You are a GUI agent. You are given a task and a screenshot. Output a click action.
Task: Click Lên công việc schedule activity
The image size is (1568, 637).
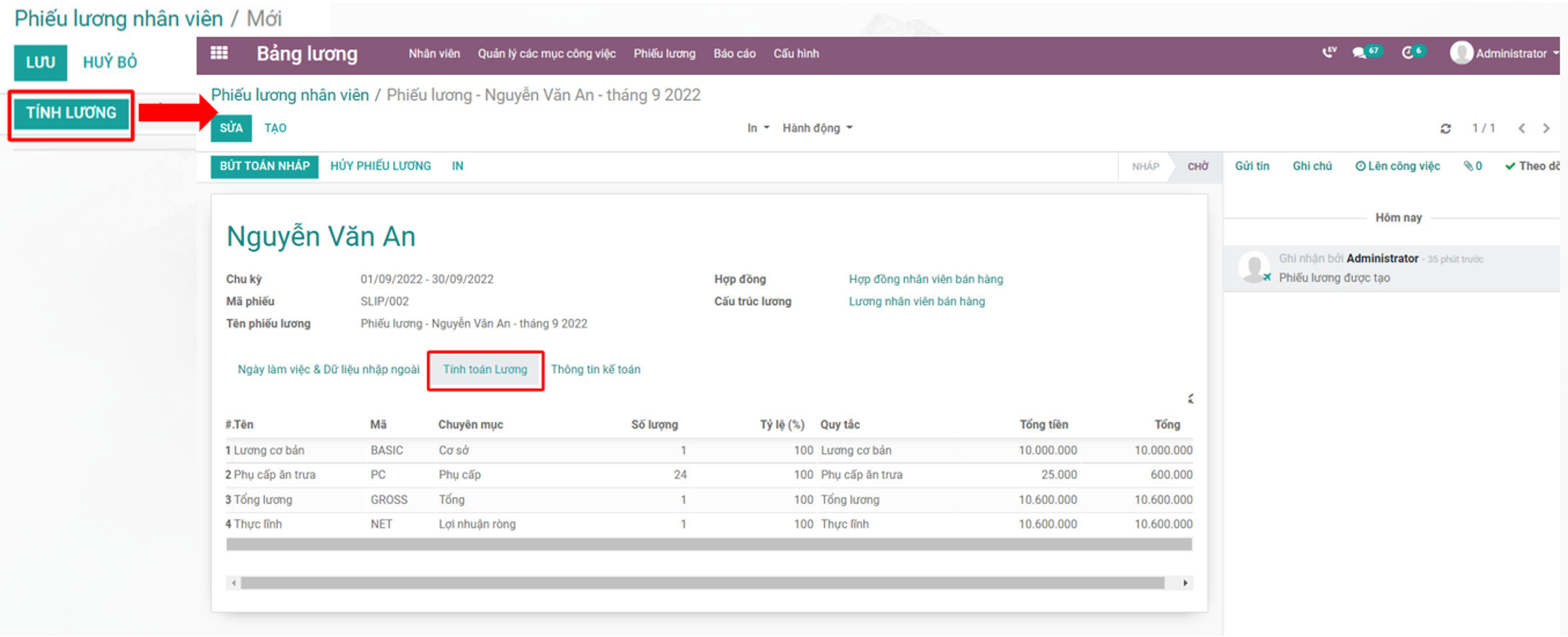click(1397, 166)
